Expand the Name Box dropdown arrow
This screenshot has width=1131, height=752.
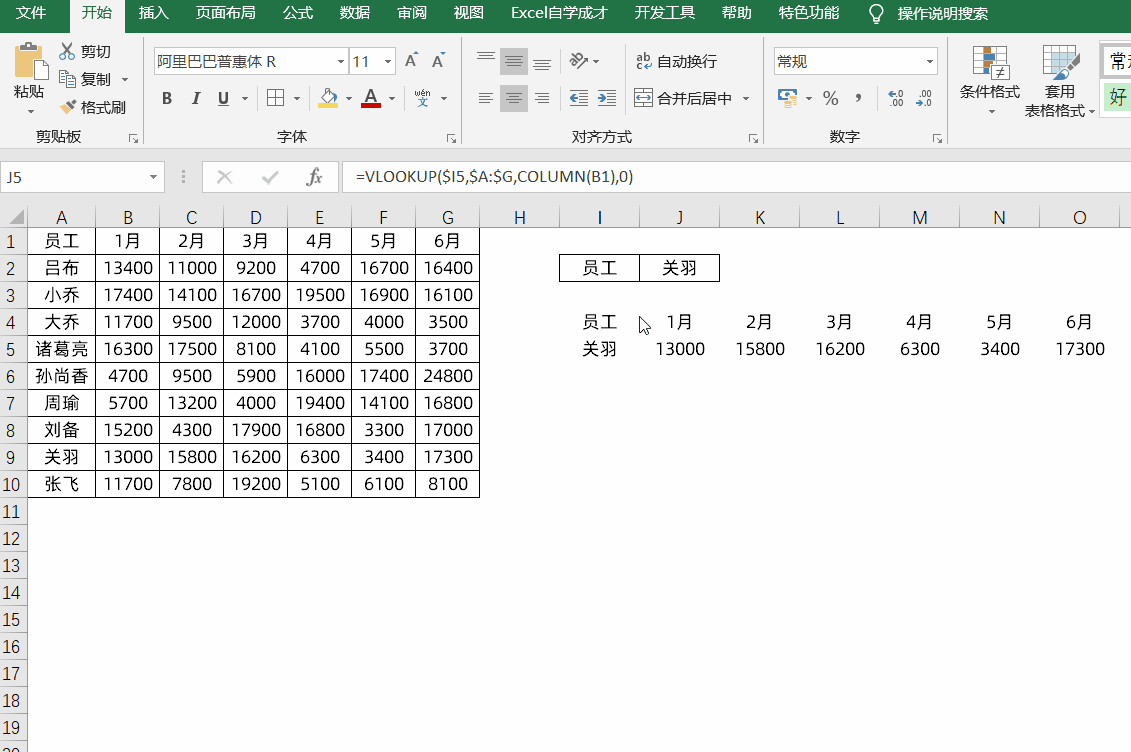[153, 177]
